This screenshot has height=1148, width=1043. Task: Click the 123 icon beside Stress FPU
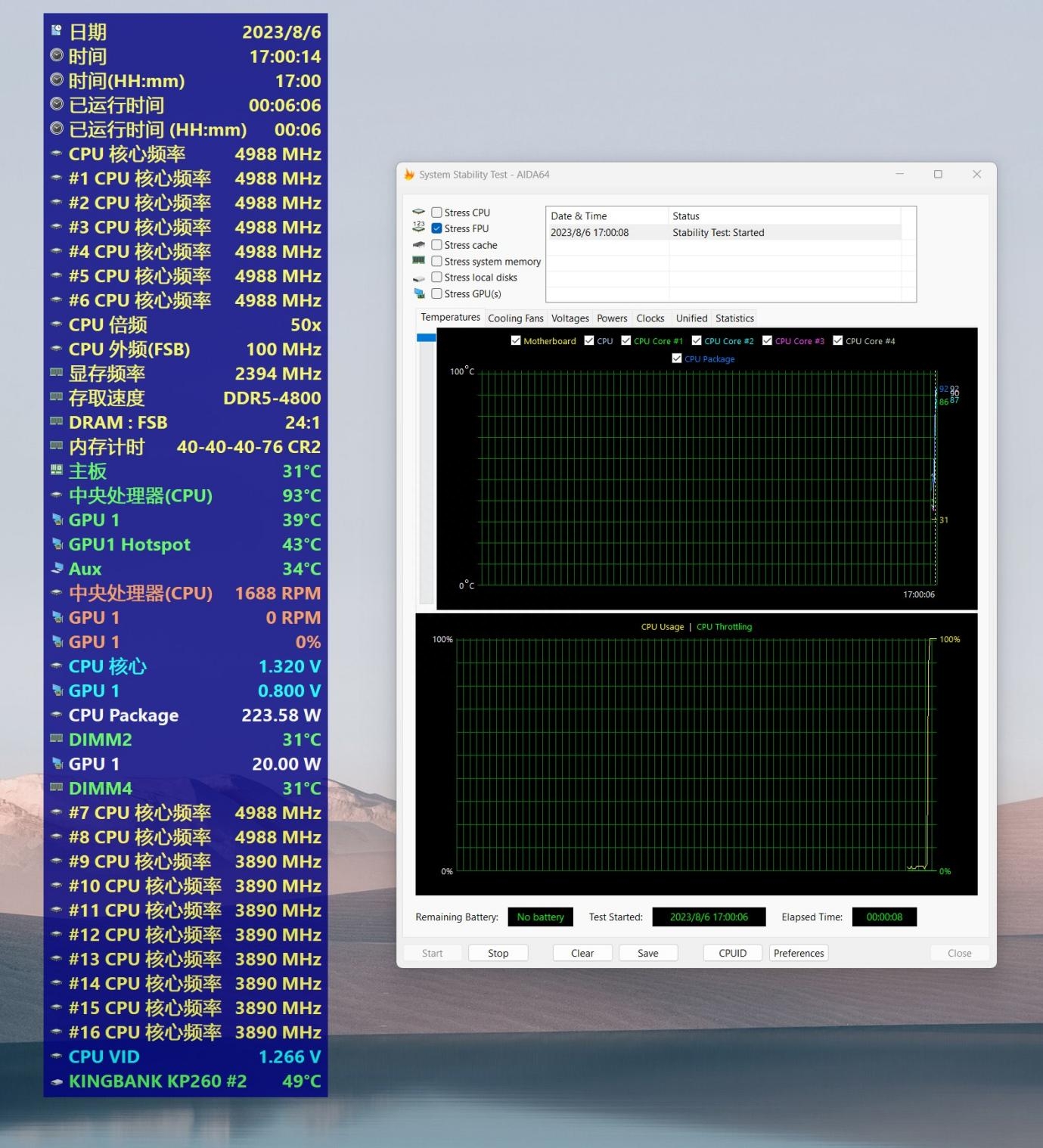coord(419,228)
